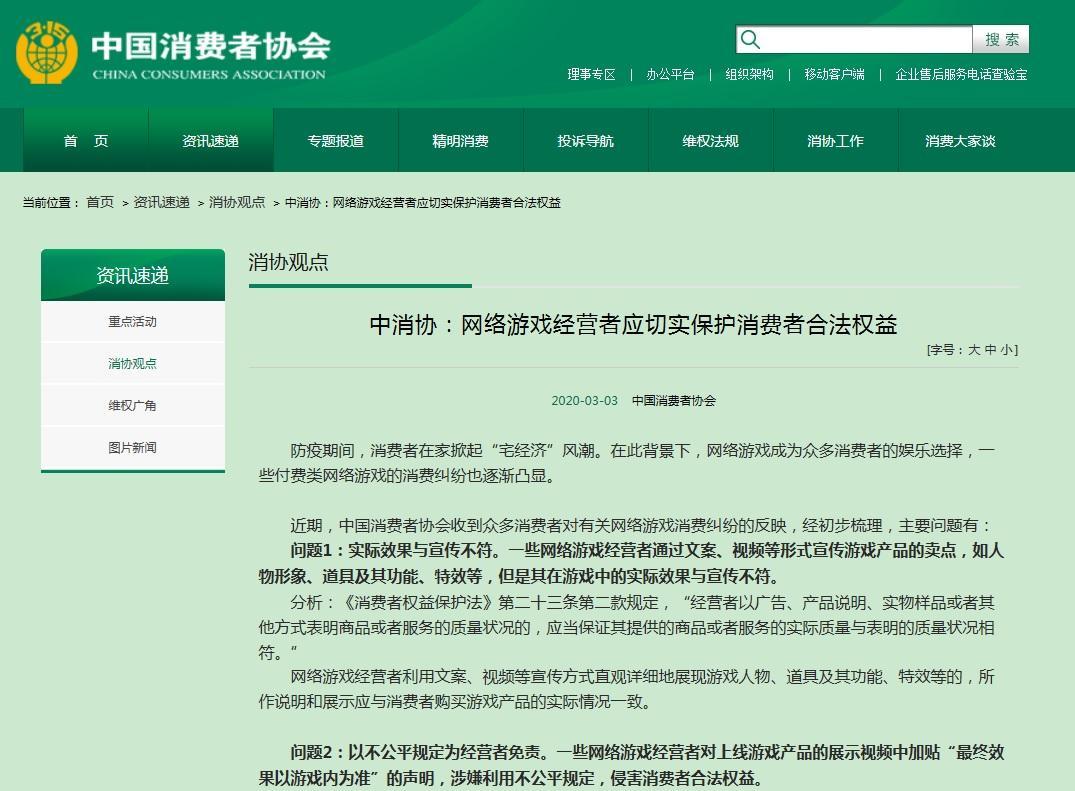
Task: Click the paragraph starting 防疫期间
Action: click(x=627, y=463)
